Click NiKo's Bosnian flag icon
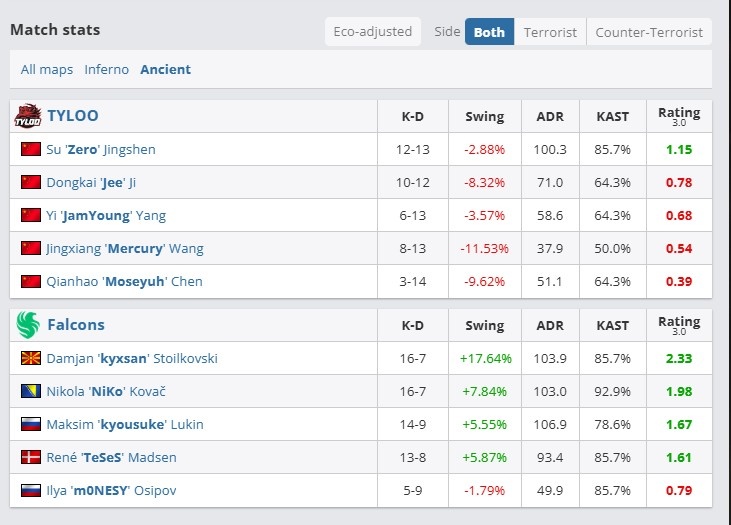This screenshot has width=731, height=525. 30,391
